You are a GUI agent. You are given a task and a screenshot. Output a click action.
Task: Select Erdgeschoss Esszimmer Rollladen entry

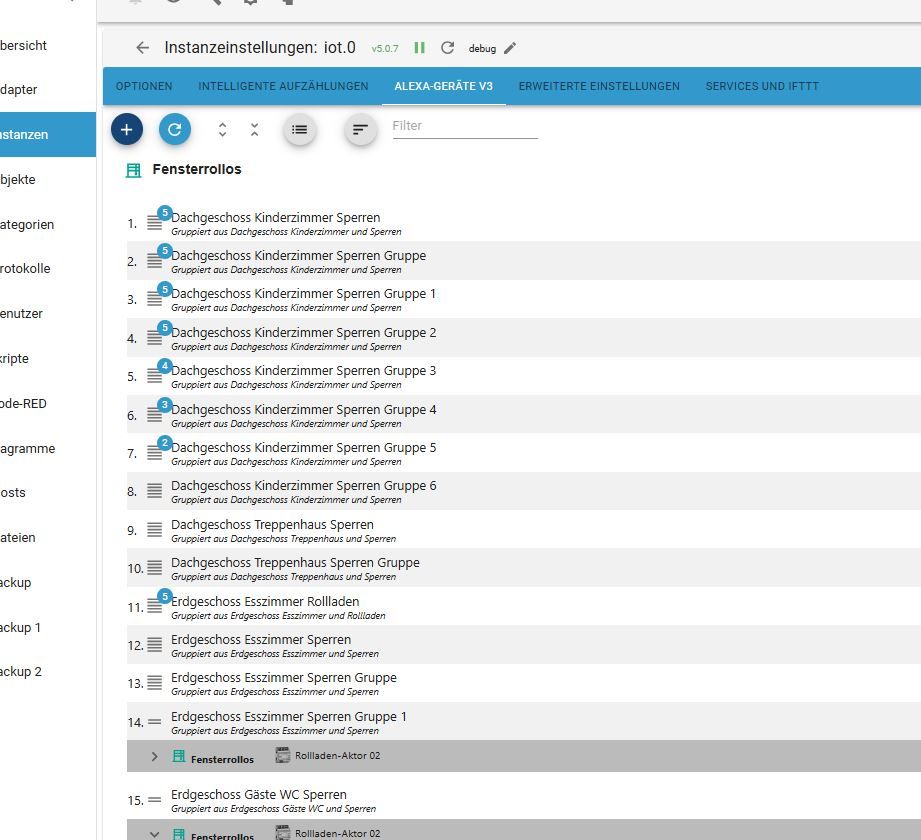click(x=265, y=602)
